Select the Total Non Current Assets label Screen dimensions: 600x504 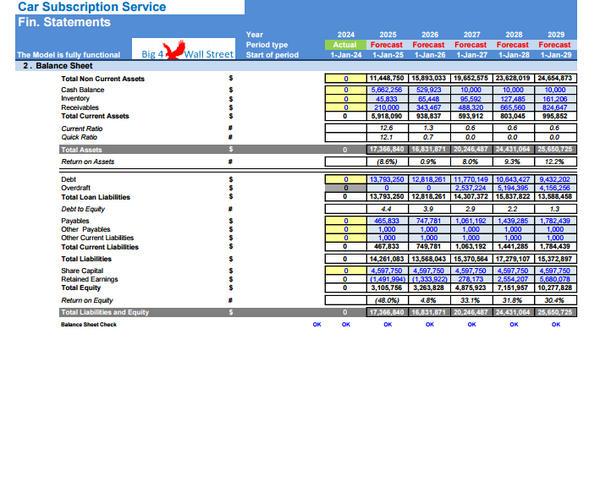pos(102,78)
